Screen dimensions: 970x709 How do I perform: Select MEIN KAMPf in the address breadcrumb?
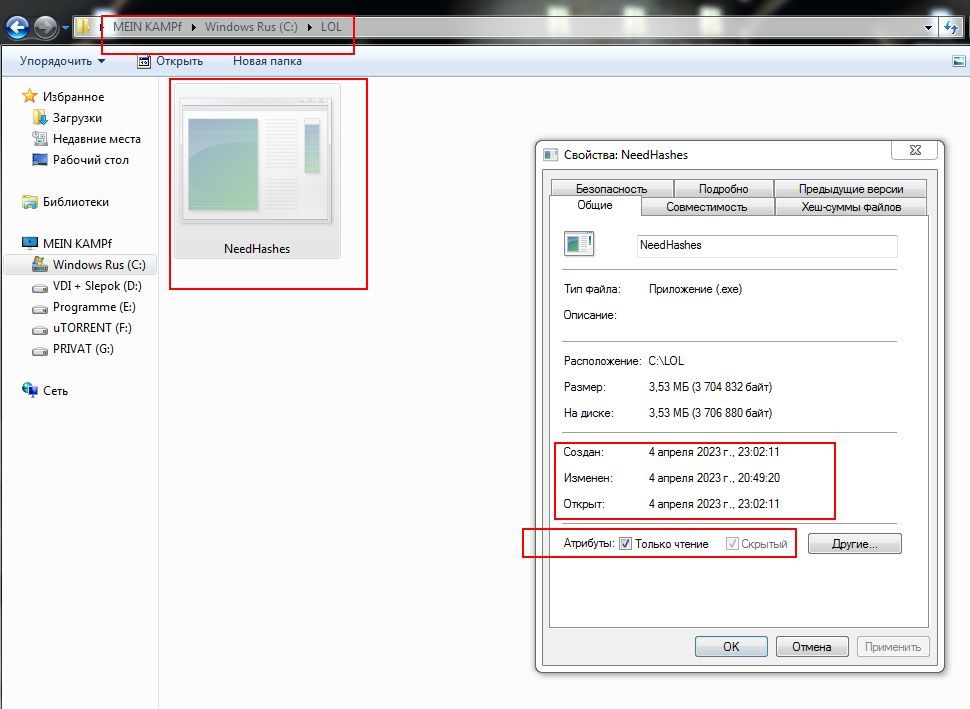(x=147, y=27)
